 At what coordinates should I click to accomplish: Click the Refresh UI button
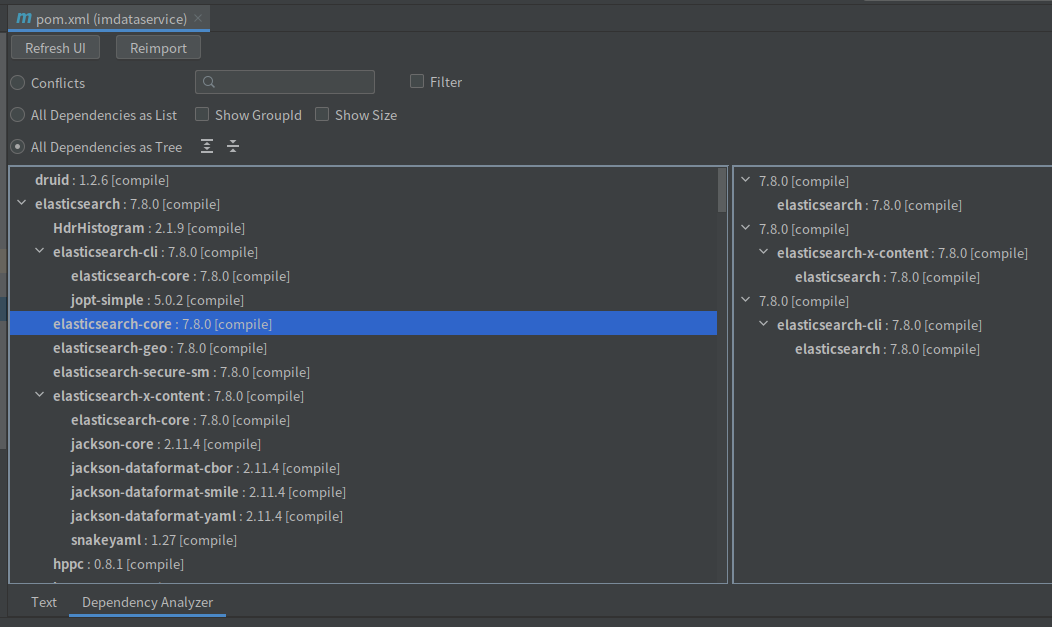[55, 48]
